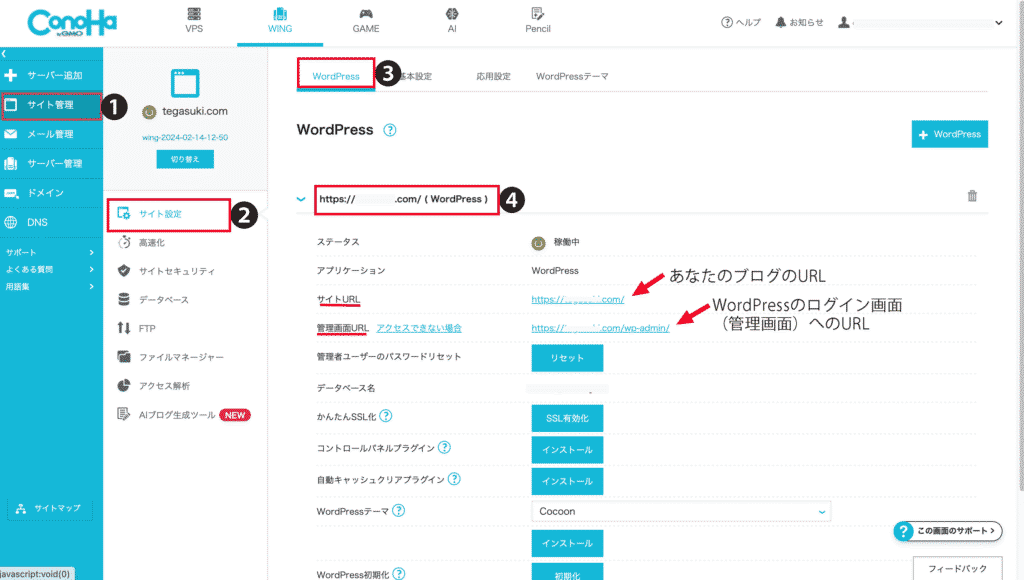Click help icon next to WordPress heading
This screenshot has height=580, width=1024.
[390, 130]
